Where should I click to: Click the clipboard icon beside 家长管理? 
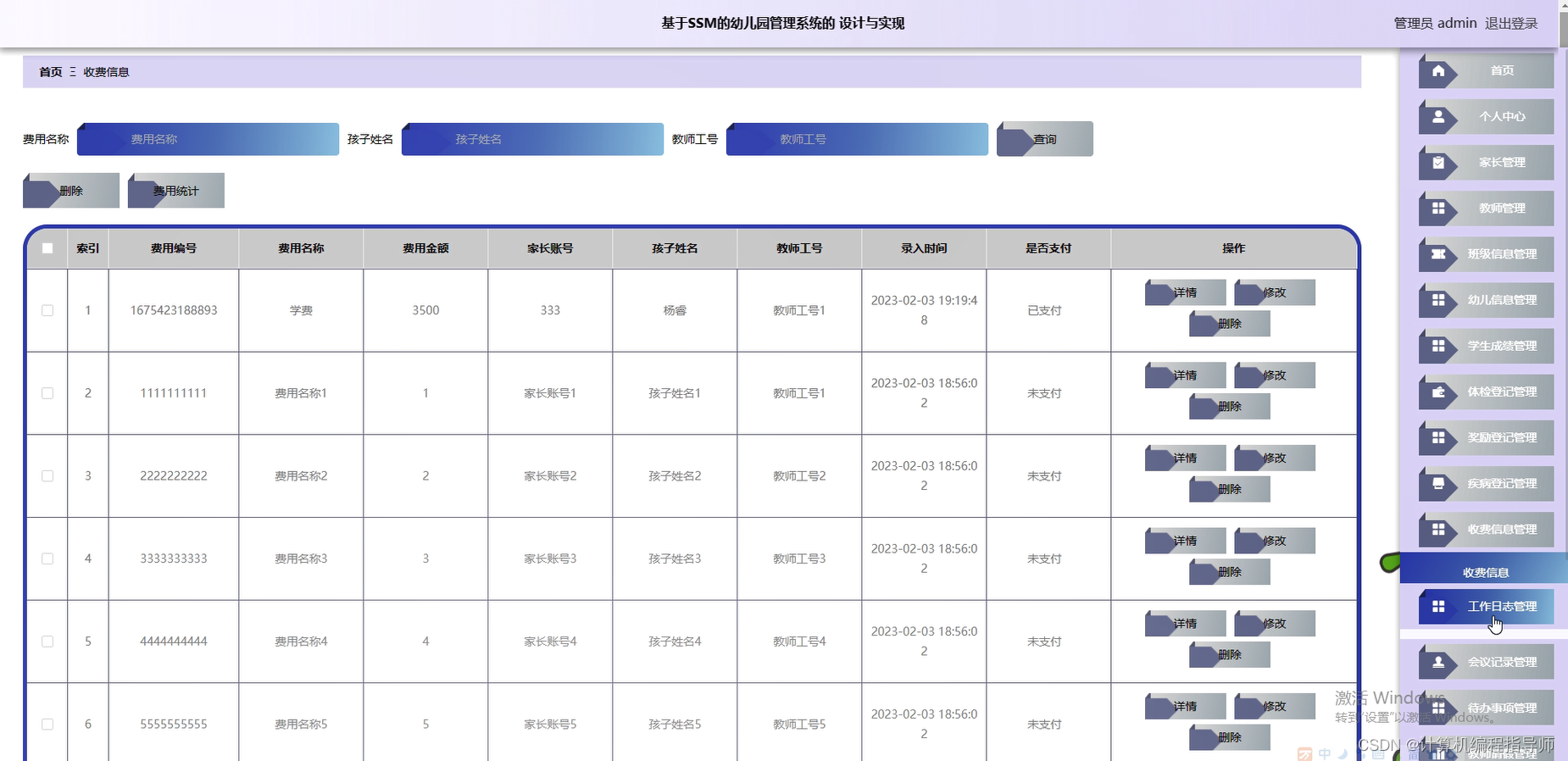[x=1438, y=163]
